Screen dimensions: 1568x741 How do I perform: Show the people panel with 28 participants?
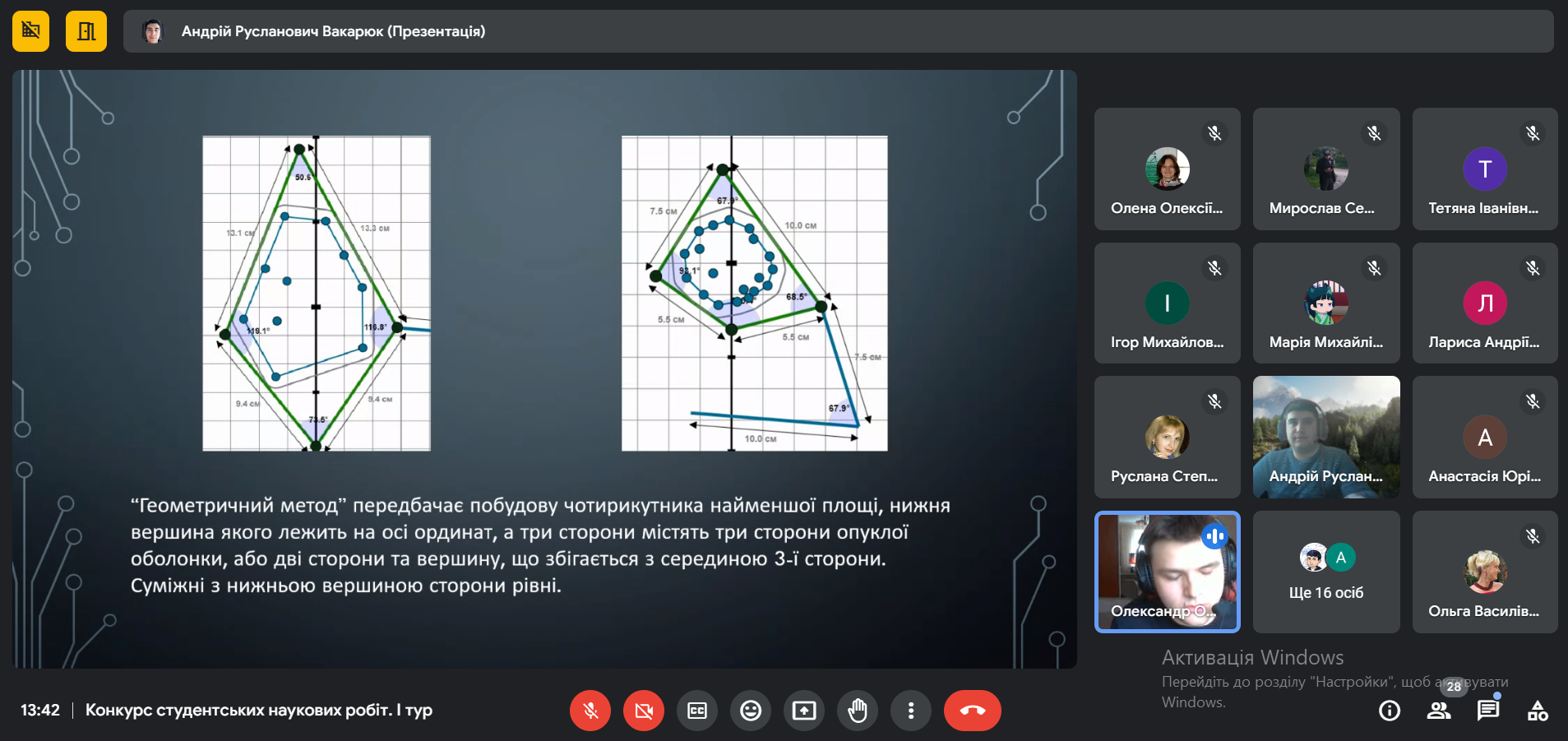tap(1439, 711)
